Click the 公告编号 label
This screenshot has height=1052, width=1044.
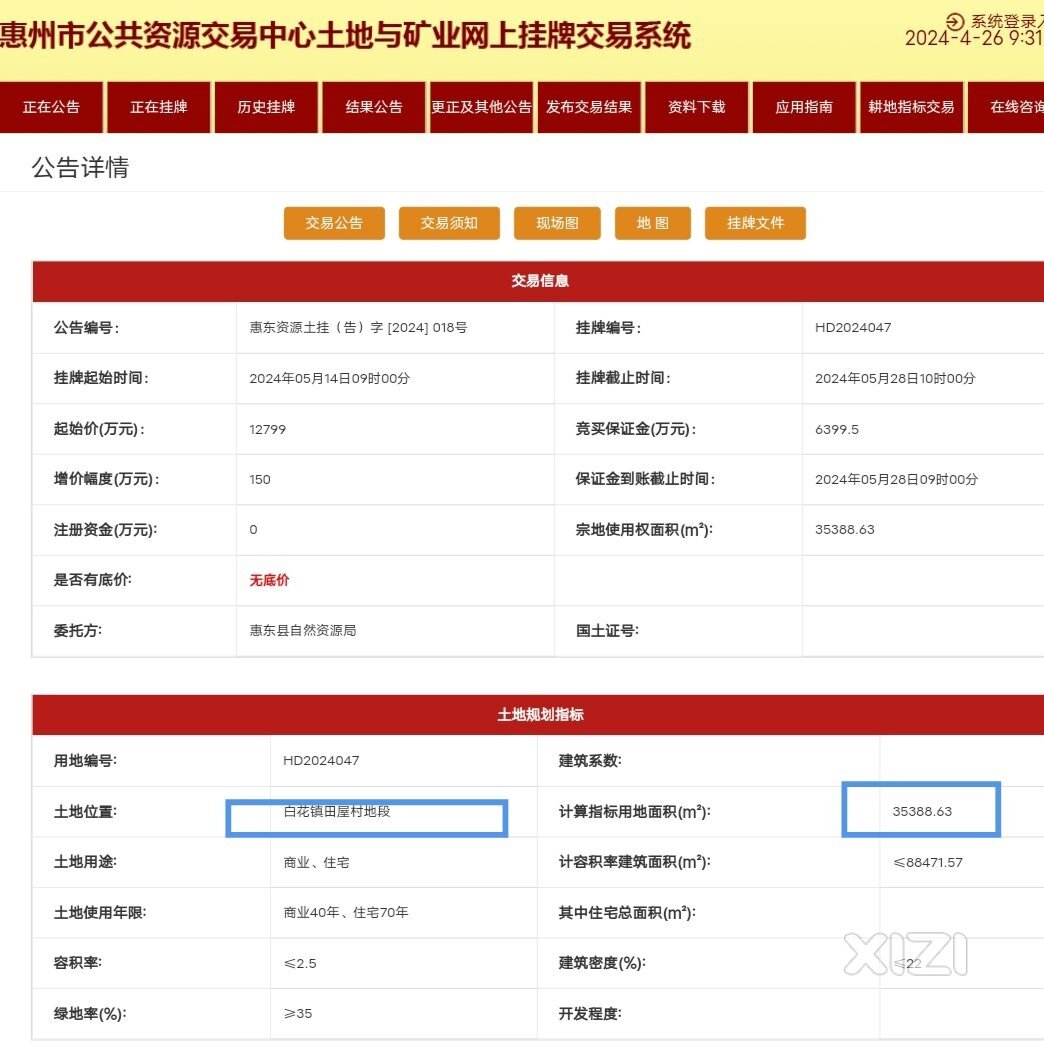[x=87, y=328]
